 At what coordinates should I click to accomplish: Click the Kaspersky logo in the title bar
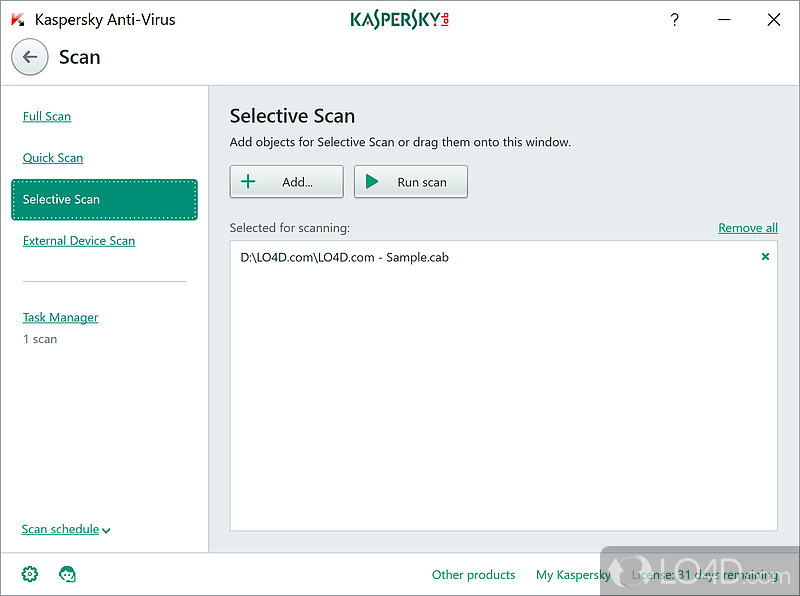pos(399,20)
